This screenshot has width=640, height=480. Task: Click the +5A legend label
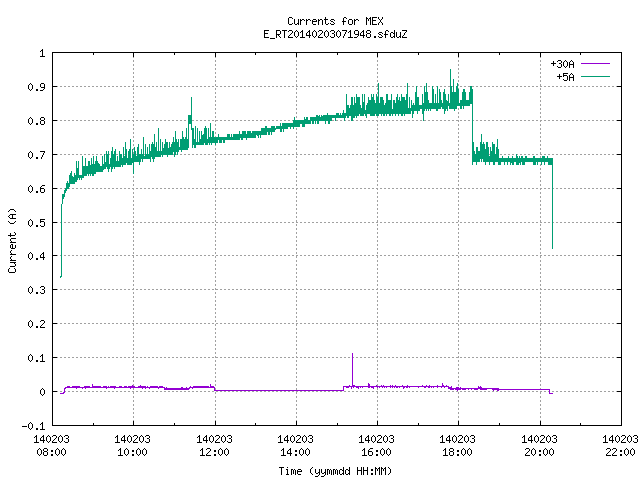(x=565, y=77)
